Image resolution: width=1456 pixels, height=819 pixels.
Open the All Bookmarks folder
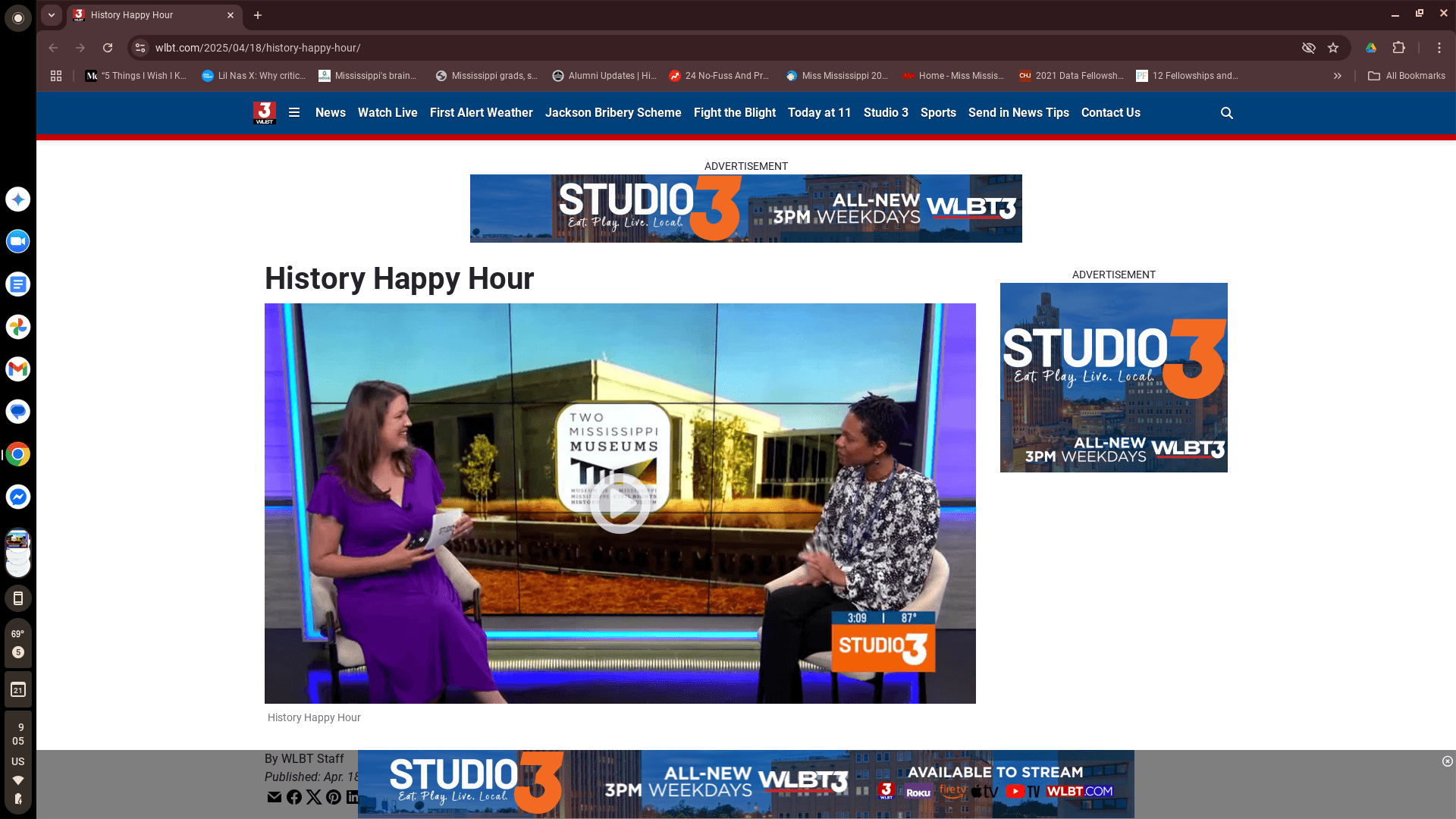point(1407,76)
